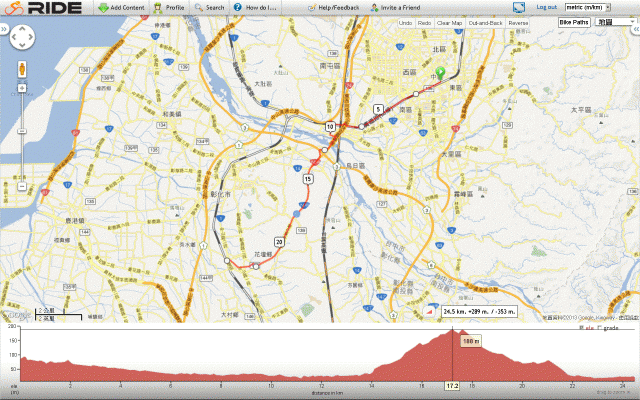Select Invite a Friend

click(x=395, y=7)
